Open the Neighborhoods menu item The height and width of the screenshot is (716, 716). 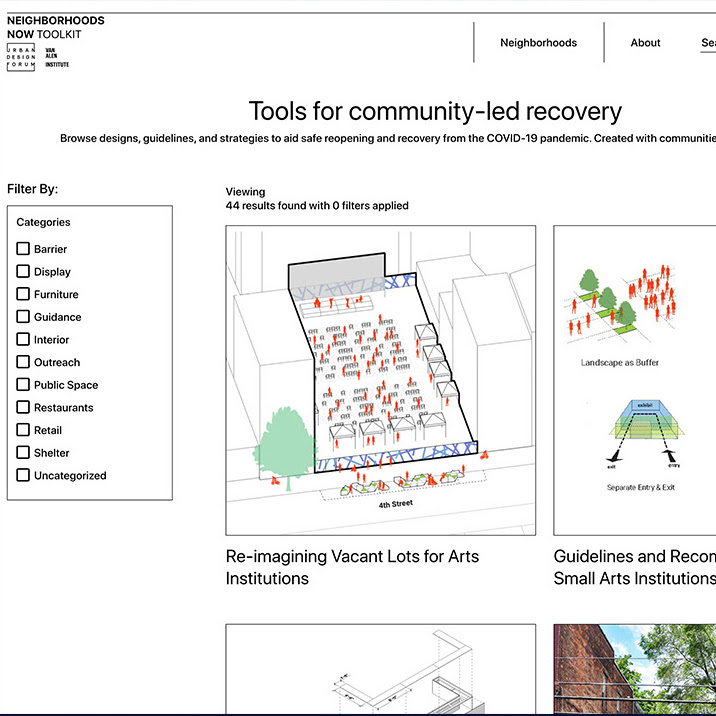pos(538,43)
